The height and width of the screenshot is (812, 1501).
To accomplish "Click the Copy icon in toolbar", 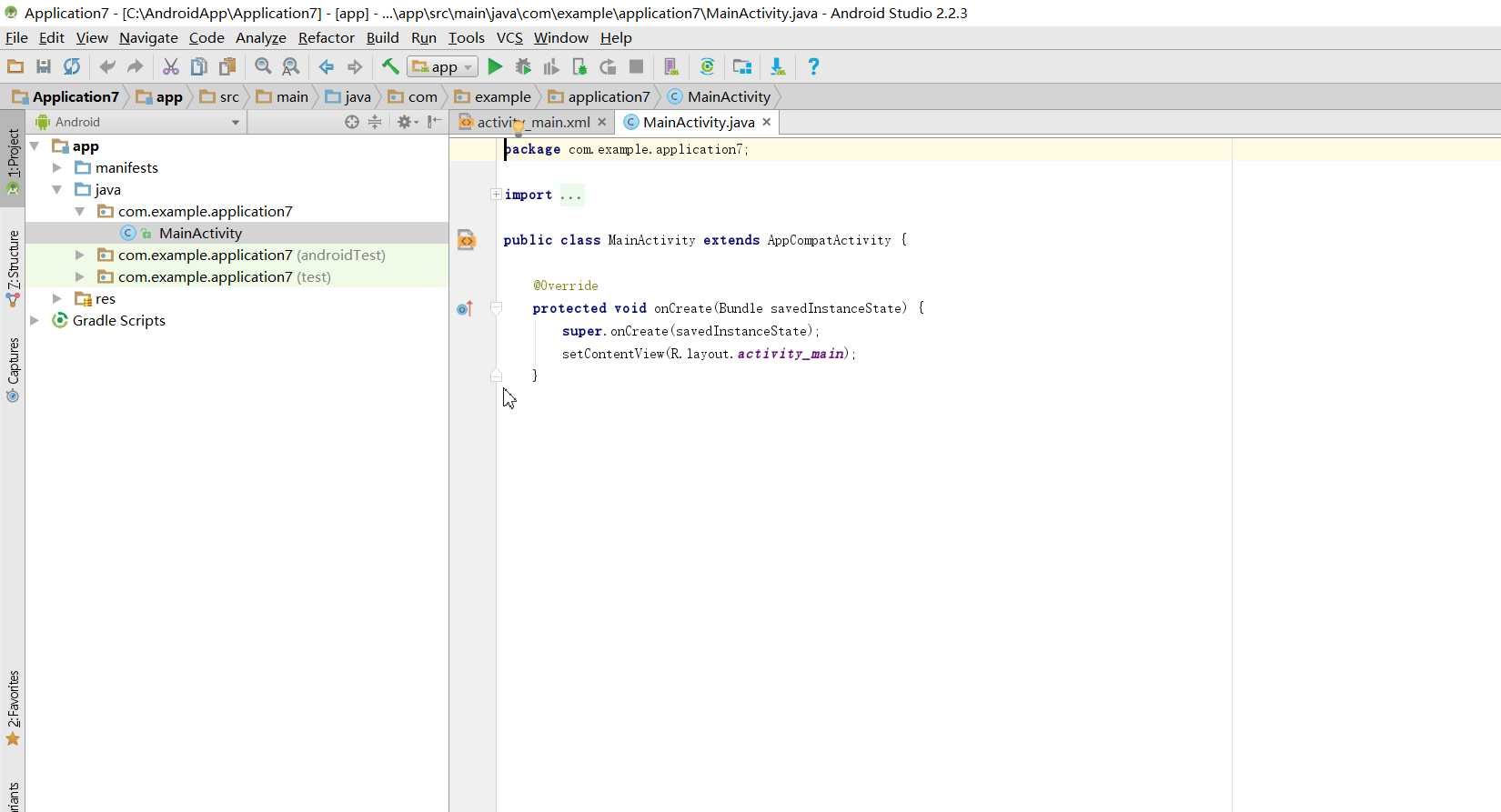I will [x=198, y=66].
